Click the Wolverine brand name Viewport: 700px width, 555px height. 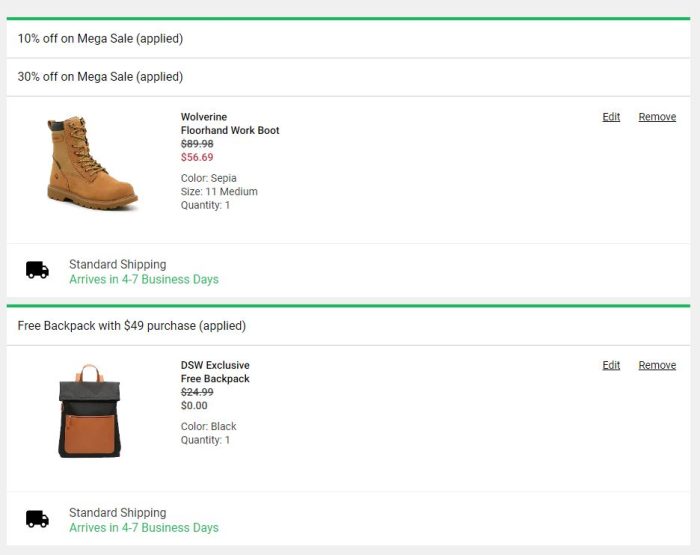[204, 117]
